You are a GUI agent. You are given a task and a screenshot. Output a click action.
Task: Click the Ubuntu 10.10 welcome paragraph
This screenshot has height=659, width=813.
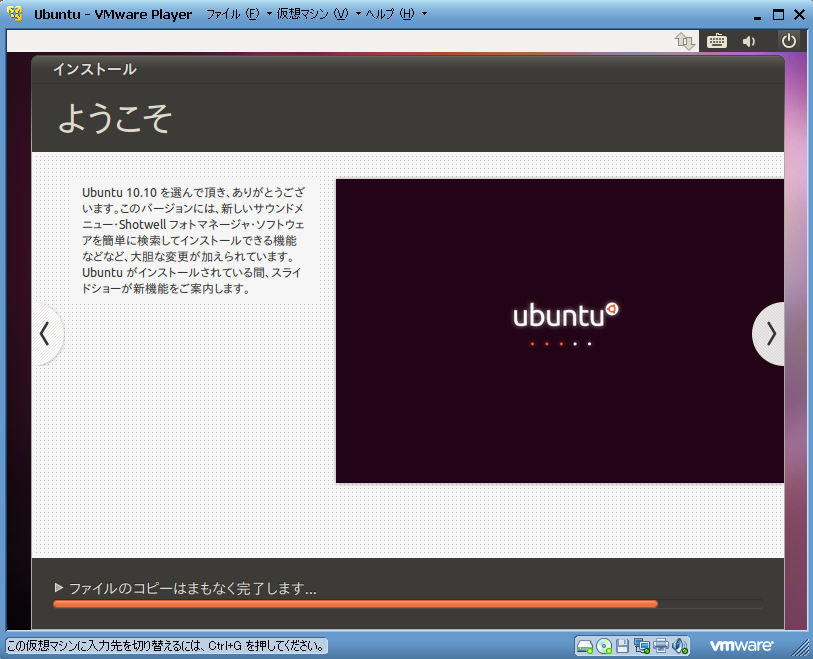[193, 240]
